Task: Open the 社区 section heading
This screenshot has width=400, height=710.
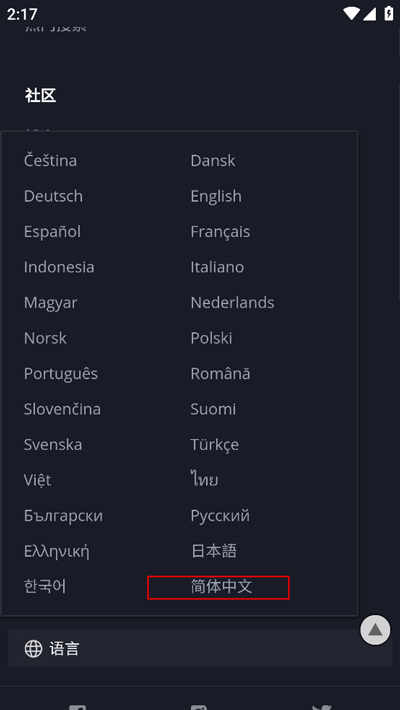Action: [41, 96]
